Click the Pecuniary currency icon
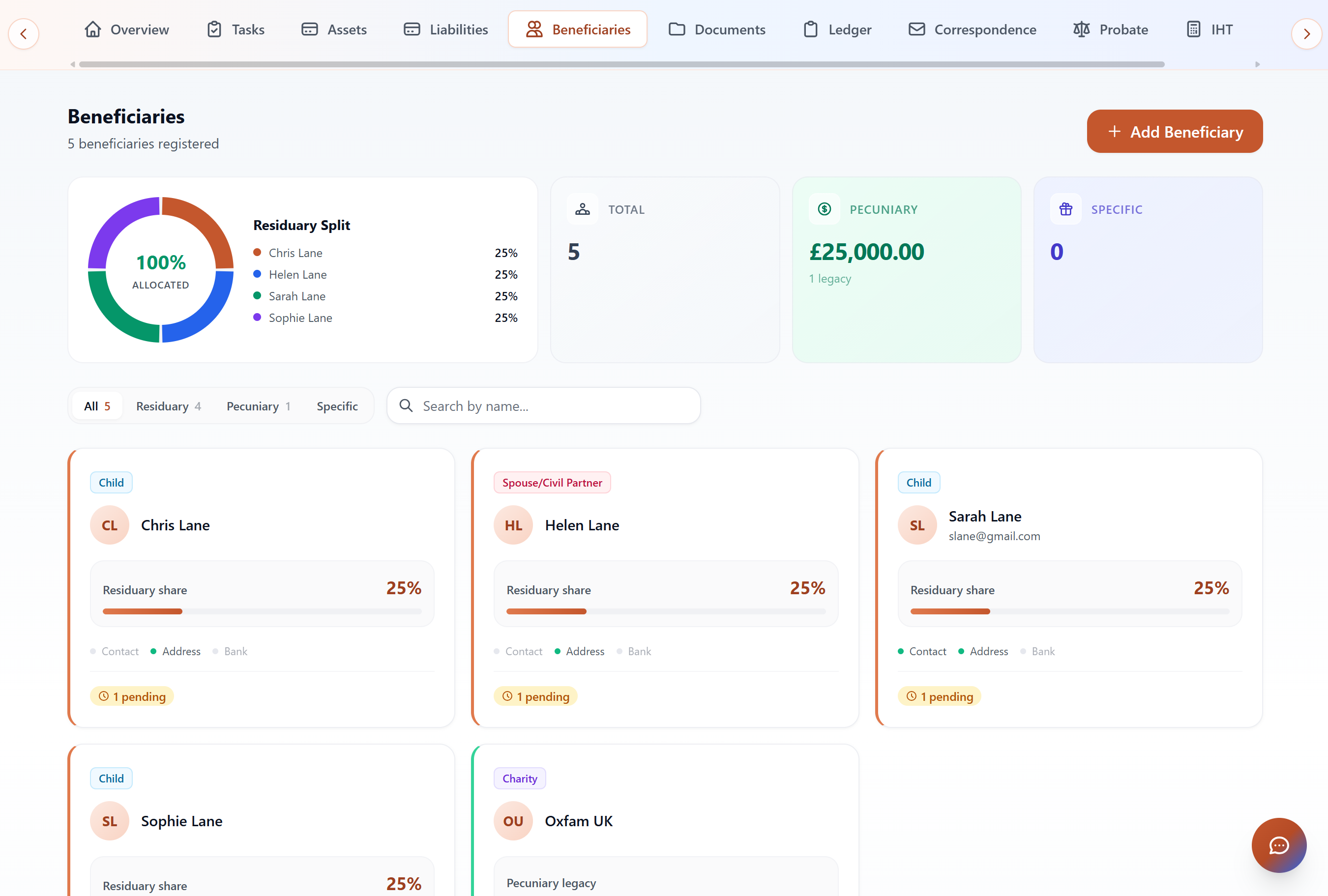The height and width of the screenshot is (896, 1328). tap(824, 209)
